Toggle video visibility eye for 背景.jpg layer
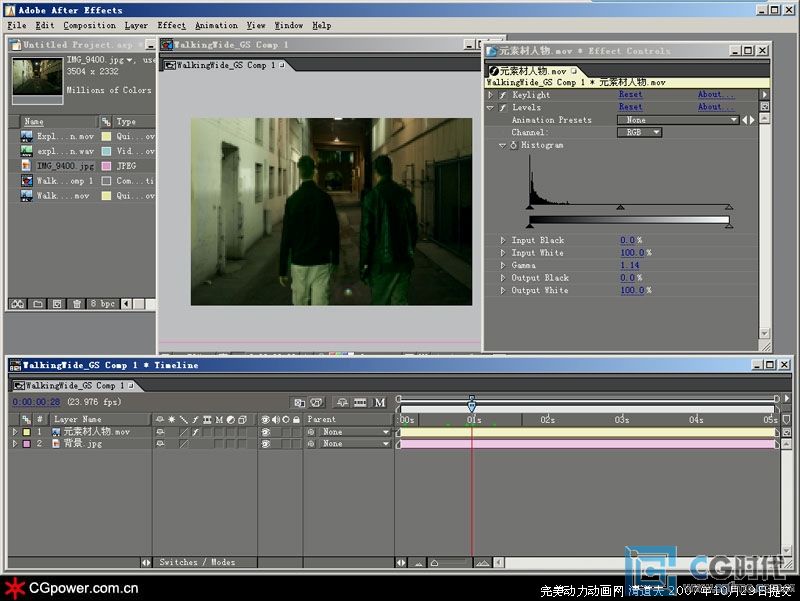The width and height of the screenshot is (800, 601). tap(266, 444)
